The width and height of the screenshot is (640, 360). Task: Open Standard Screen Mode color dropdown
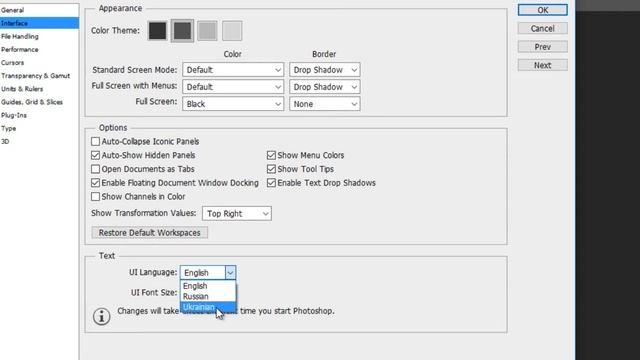click(233, 70)
